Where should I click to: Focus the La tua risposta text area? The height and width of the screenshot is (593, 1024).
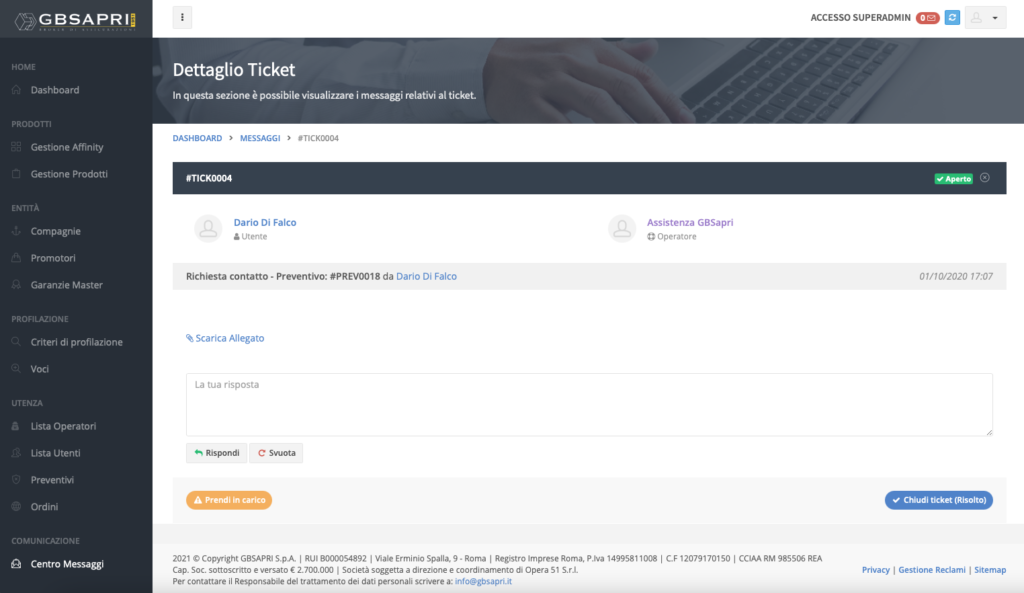click(x=589, y=404)
